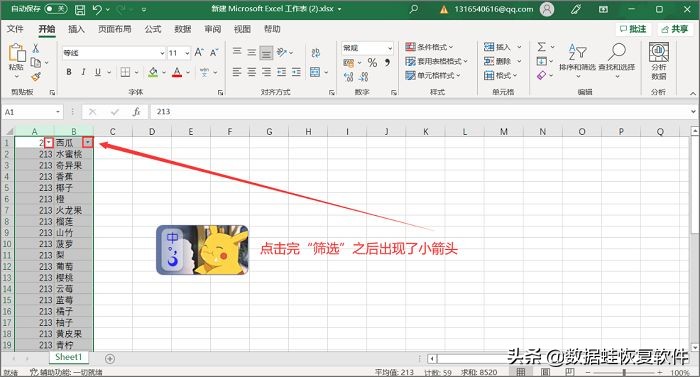The width and height of the screenshot is (700, 377).
Task: Increase font size with larger A icon
Action: pyautogui.click(x=199, y=53)
